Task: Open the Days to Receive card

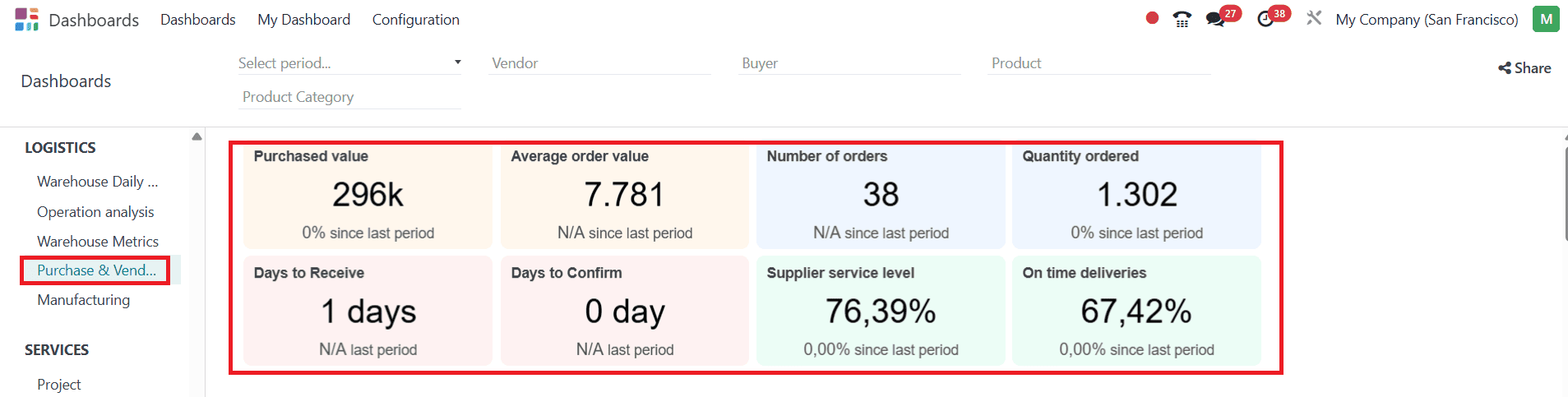Action: (x=368, y=311)
